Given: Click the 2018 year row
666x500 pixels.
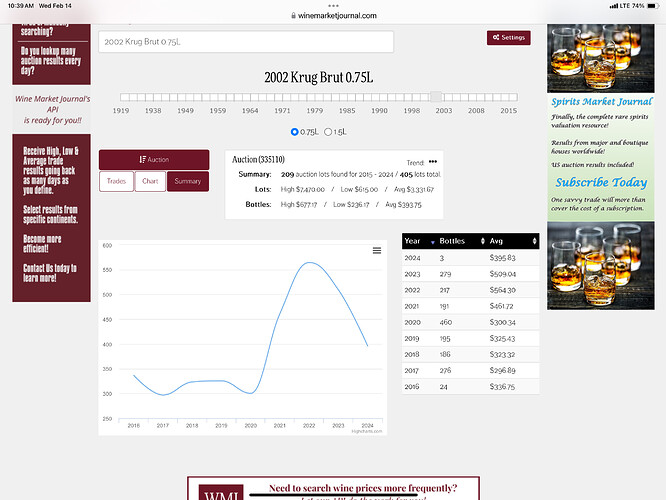Looking at the screenshot, I should [x=471, y=354].
